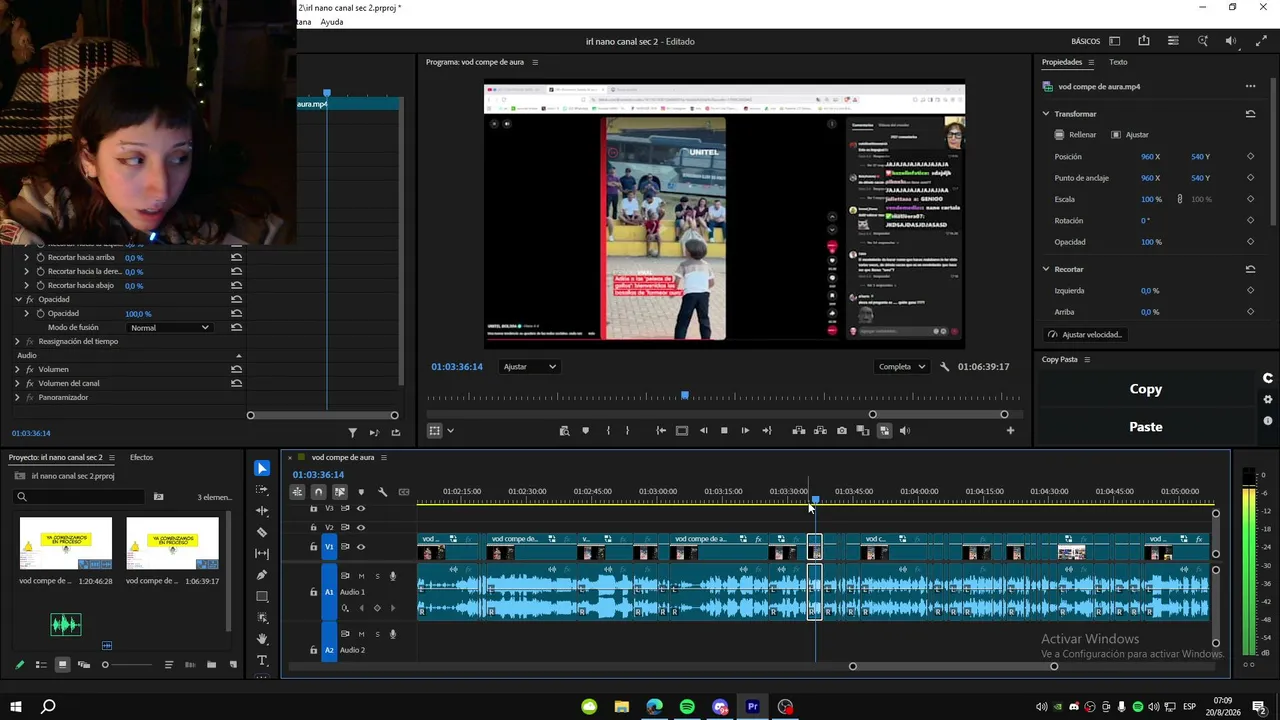The height and width of the screenshot is (720, 1280).
Task: Toggle visibility of track V1
Action: coord(361,547)
